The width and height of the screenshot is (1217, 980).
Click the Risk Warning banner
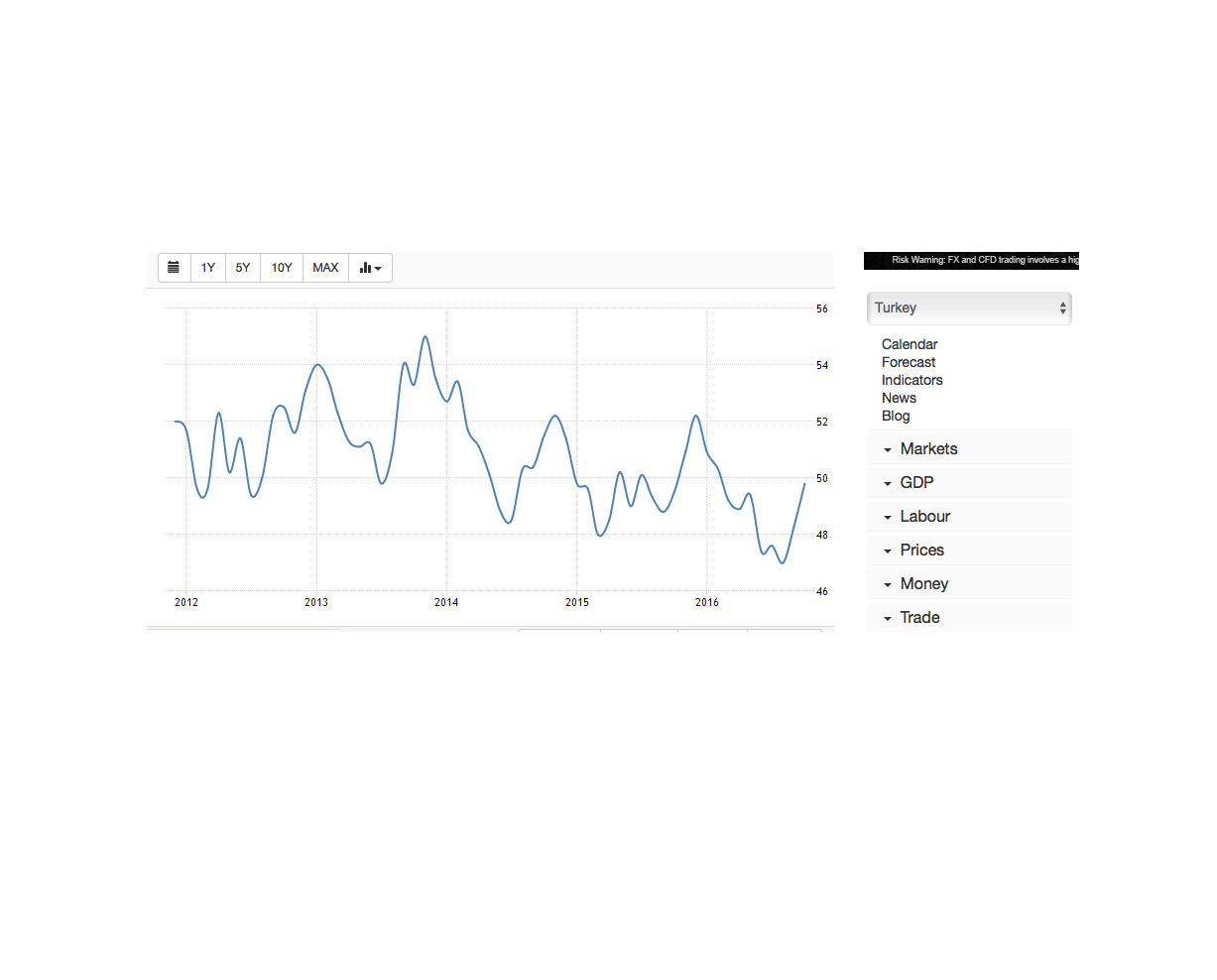click(x=984, y=260)
